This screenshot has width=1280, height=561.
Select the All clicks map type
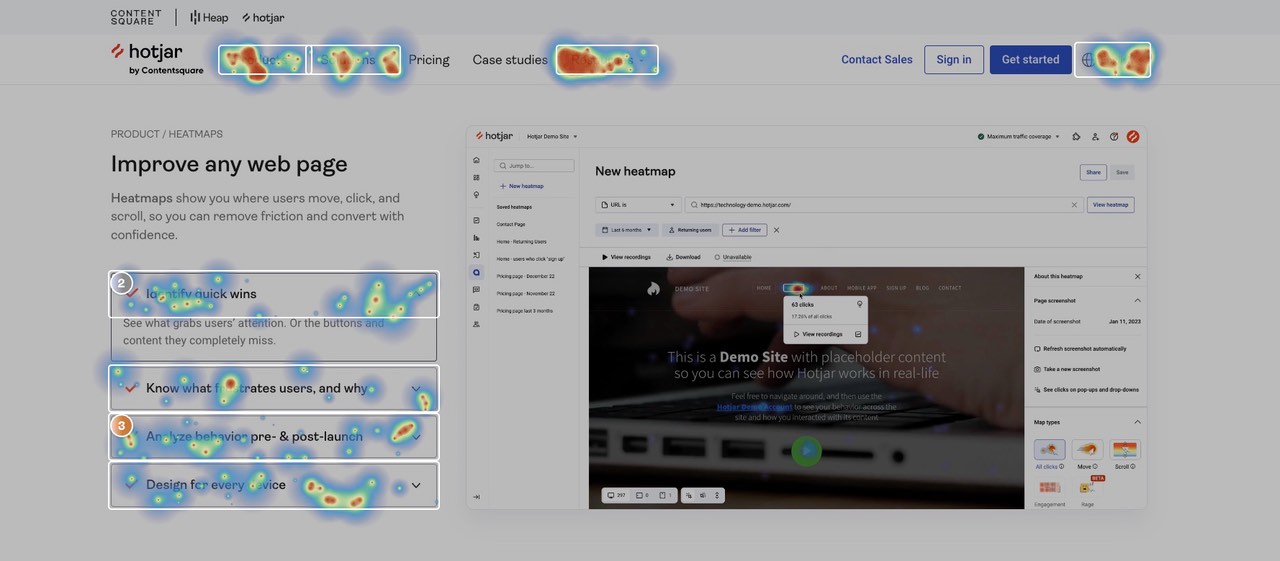click(x=1049, y=450)
